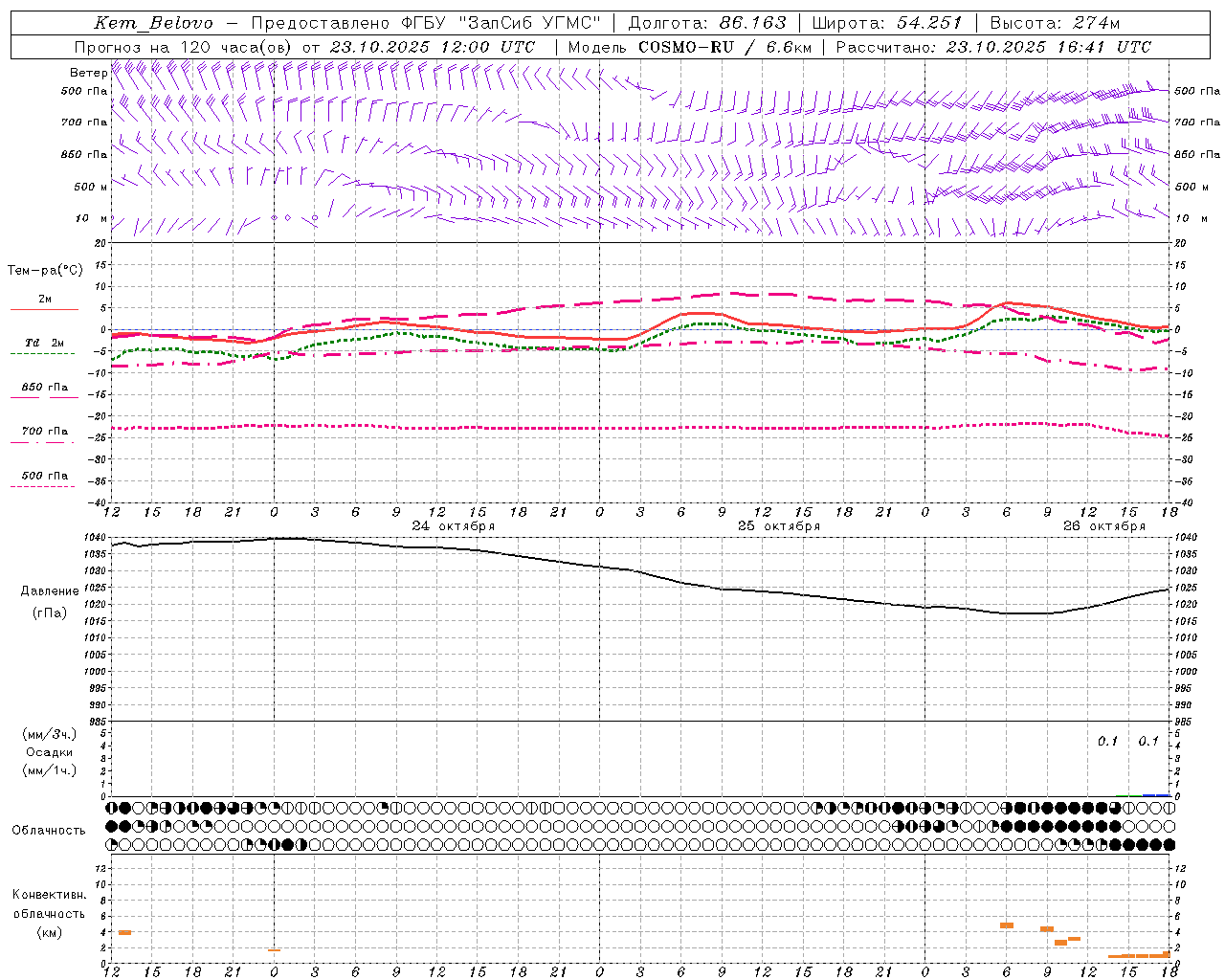Image resolution: width=1225 pixels, height=980 pixels.
Task: Click the 24 октября date label
Action: click(453, 525)
